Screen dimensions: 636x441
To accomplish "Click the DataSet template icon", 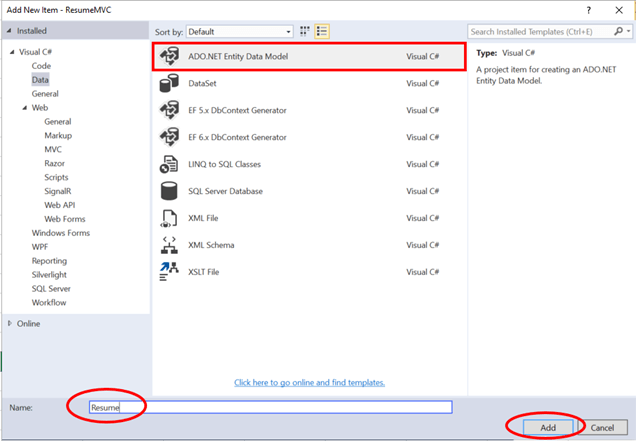I will pos(169,83).
